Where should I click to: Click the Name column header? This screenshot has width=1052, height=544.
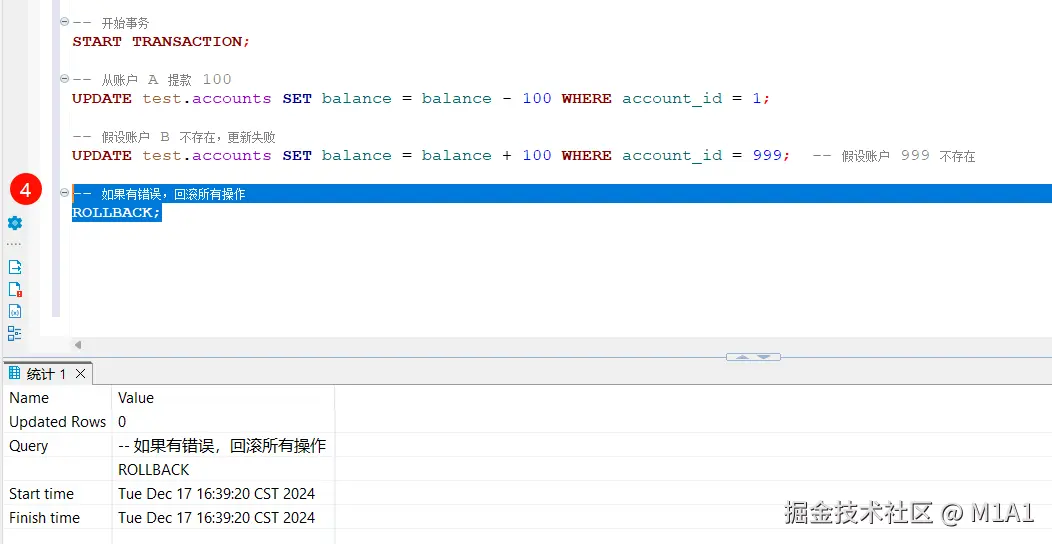pyautogui.click(x=57, y=398)
